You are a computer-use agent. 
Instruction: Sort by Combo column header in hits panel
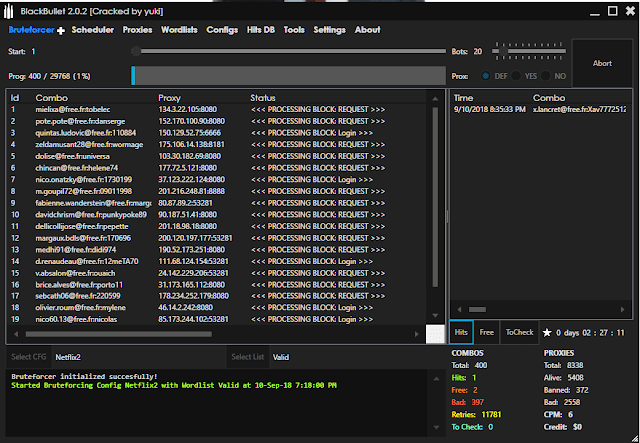tap(549, 98)
